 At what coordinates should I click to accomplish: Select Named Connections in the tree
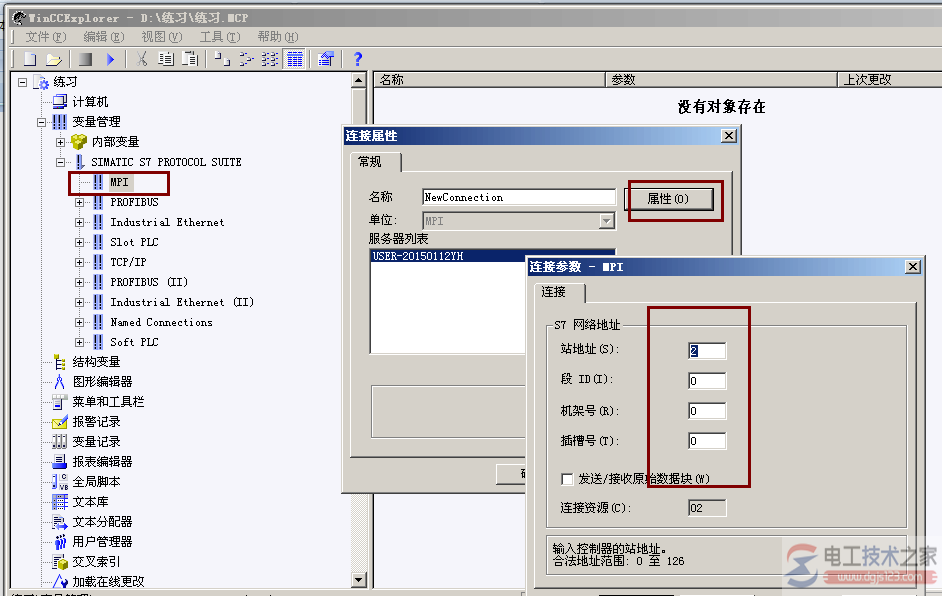(x=161, y=322)
